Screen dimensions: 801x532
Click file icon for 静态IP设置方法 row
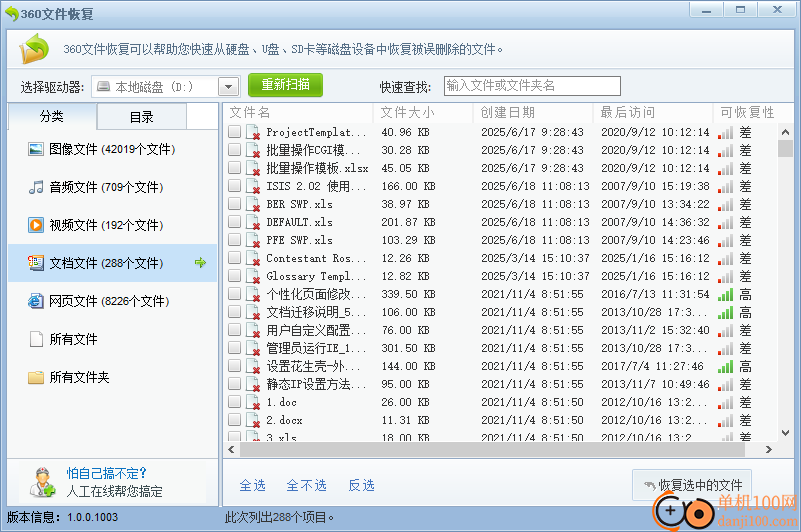coord(253,384)
